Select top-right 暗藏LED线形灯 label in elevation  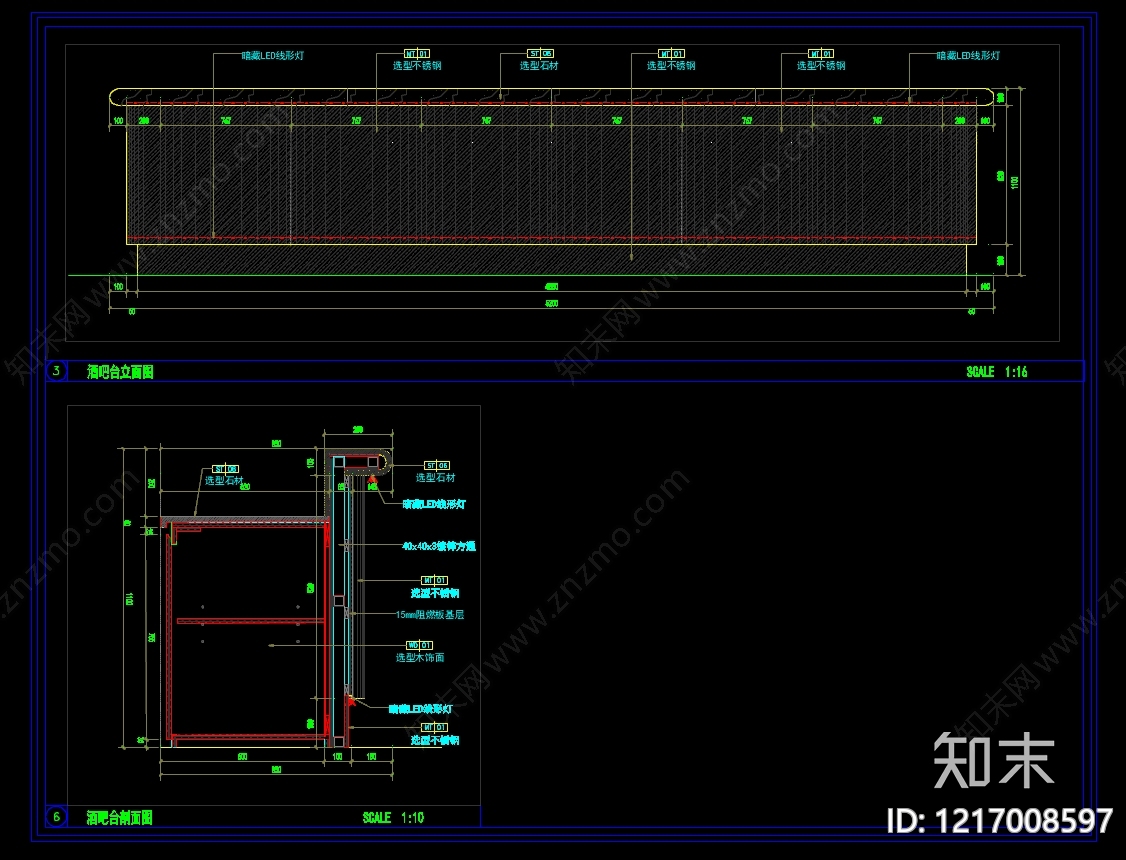[968, 55]
